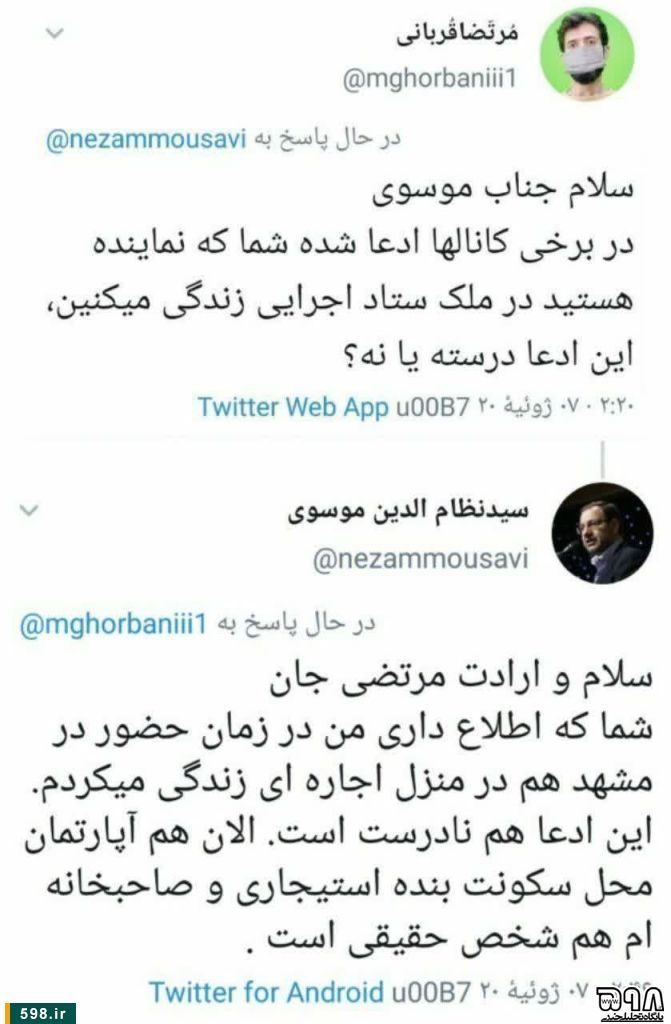Viewport: 671px width, 1024px height.
Task: Click the 598 site logo at bottom right
Action: 631,1002
